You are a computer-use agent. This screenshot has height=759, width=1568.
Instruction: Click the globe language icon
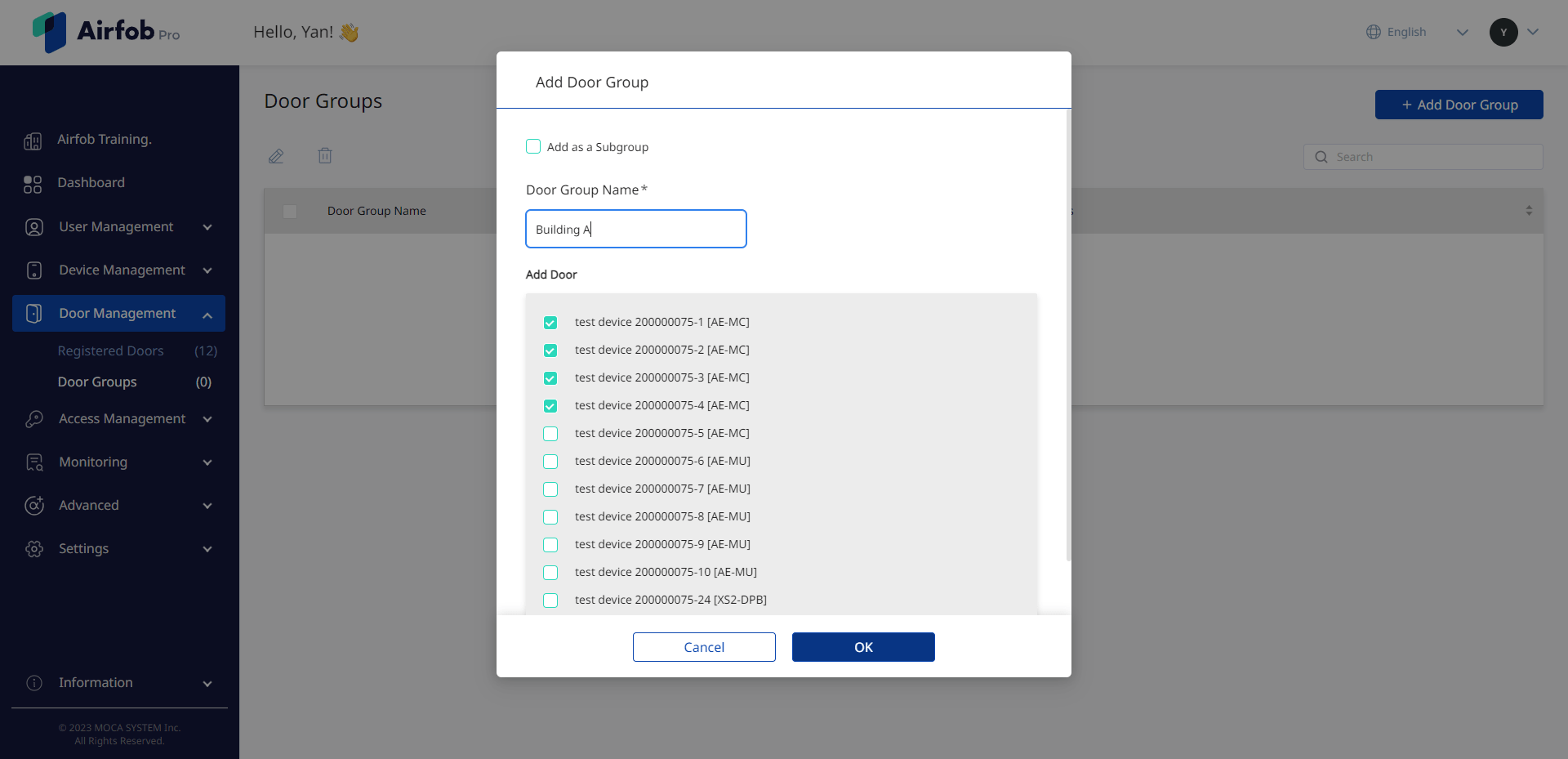(1374, 32)
